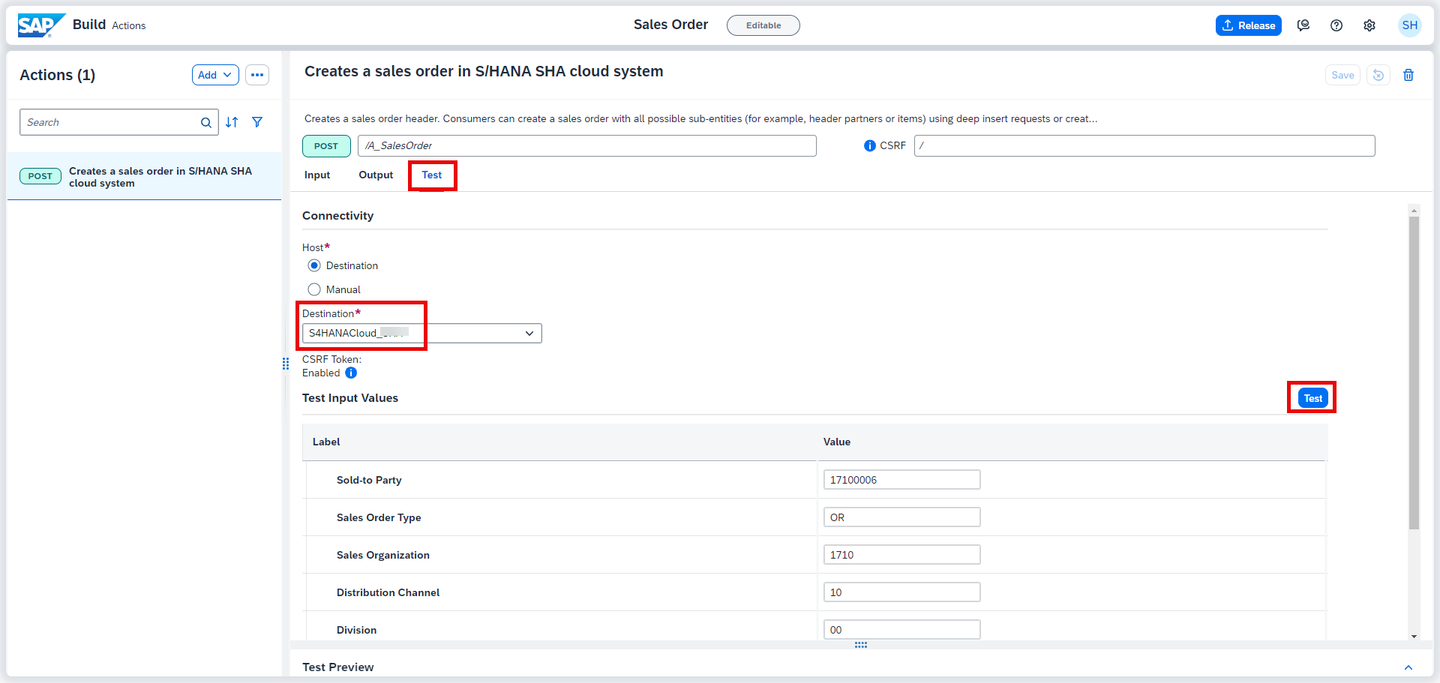Switch to the Output tab

tap(376, 175)
